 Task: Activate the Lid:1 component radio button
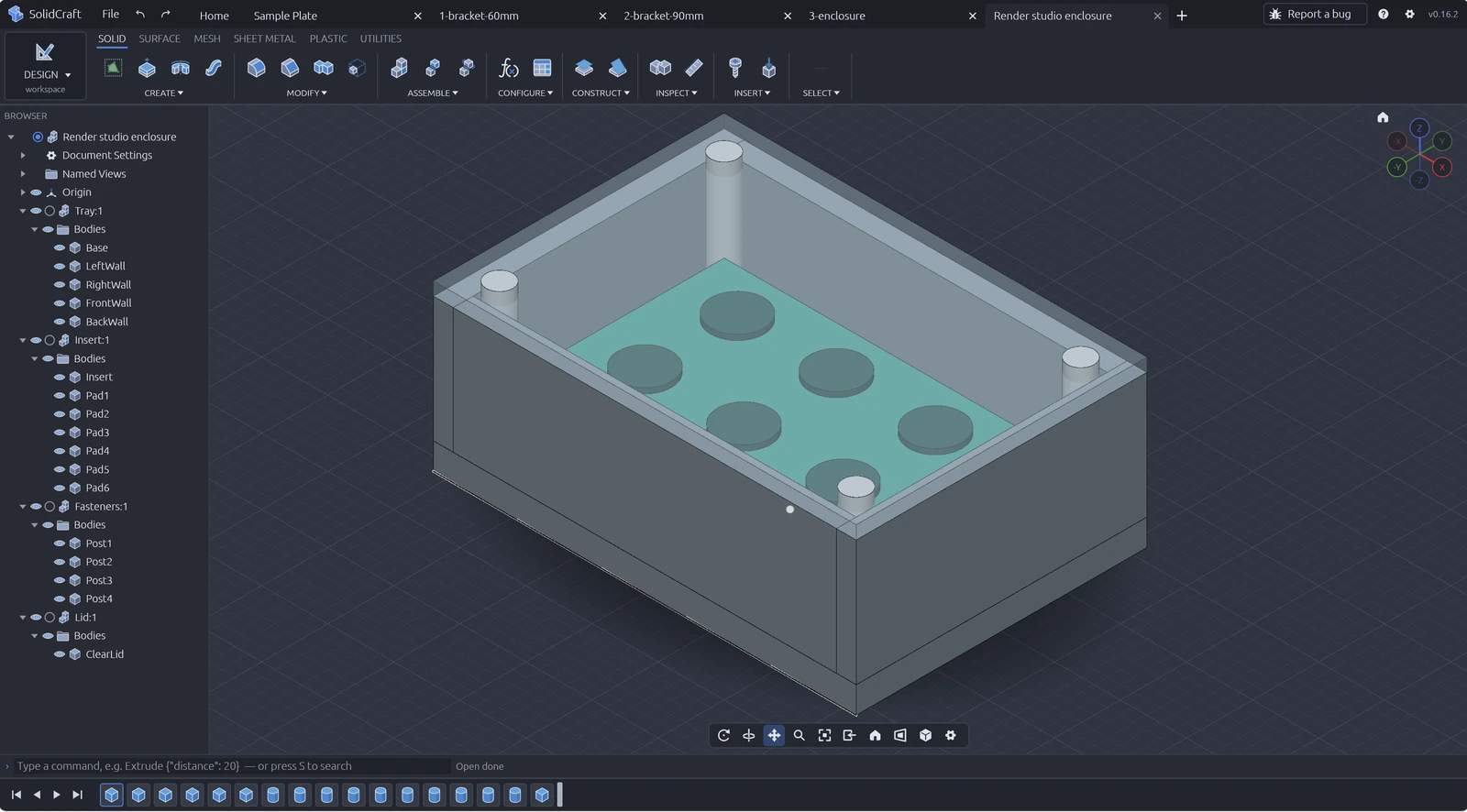click(50, 618)
